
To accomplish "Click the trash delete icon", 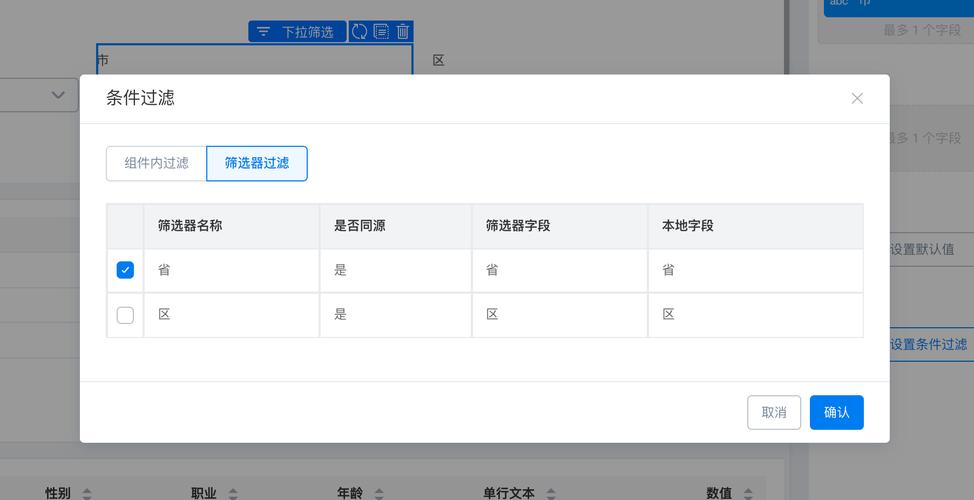I will (402, 32).
